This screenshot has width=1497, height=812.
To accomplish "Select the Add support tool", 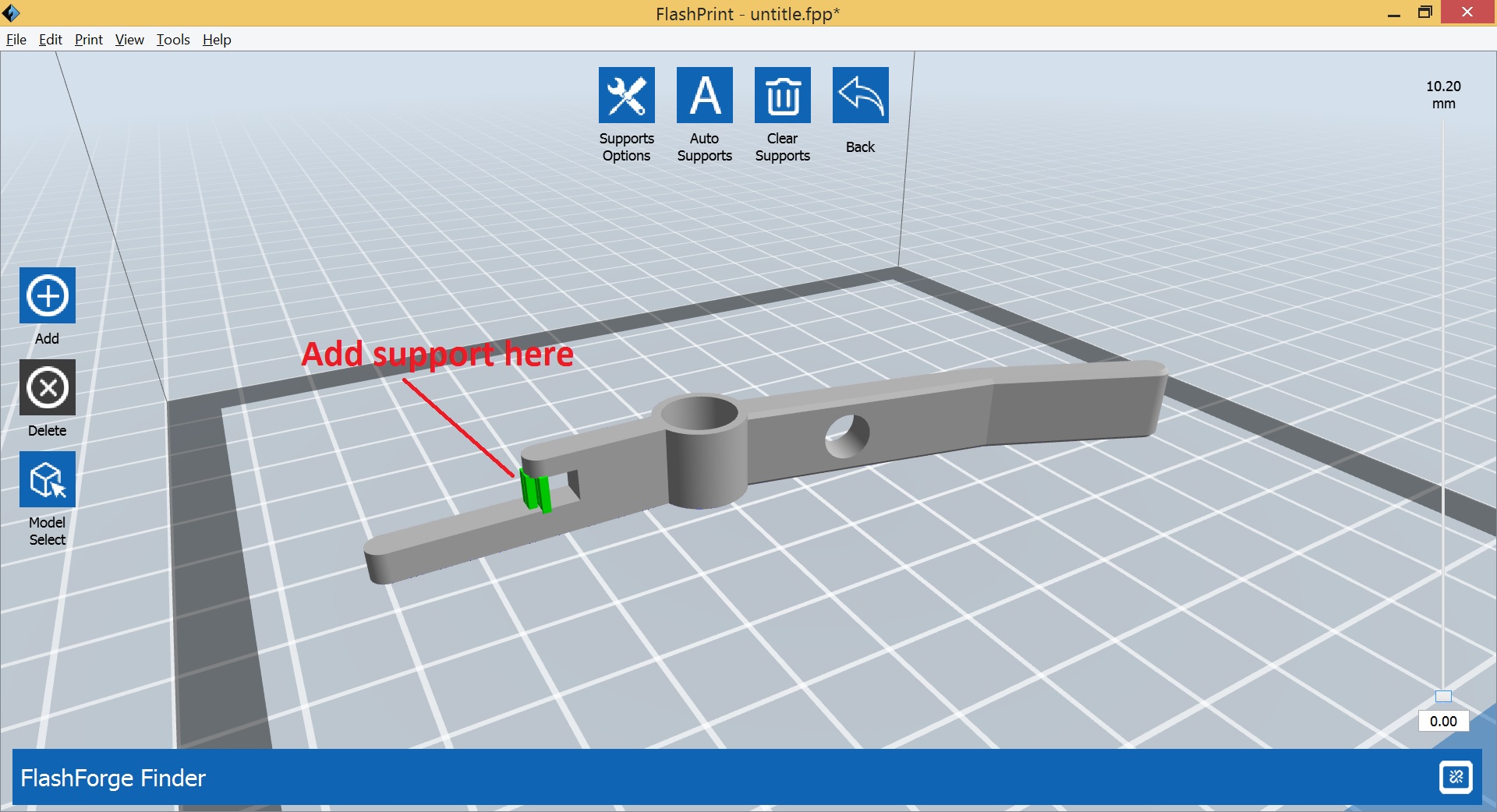I will click(48, 295).
